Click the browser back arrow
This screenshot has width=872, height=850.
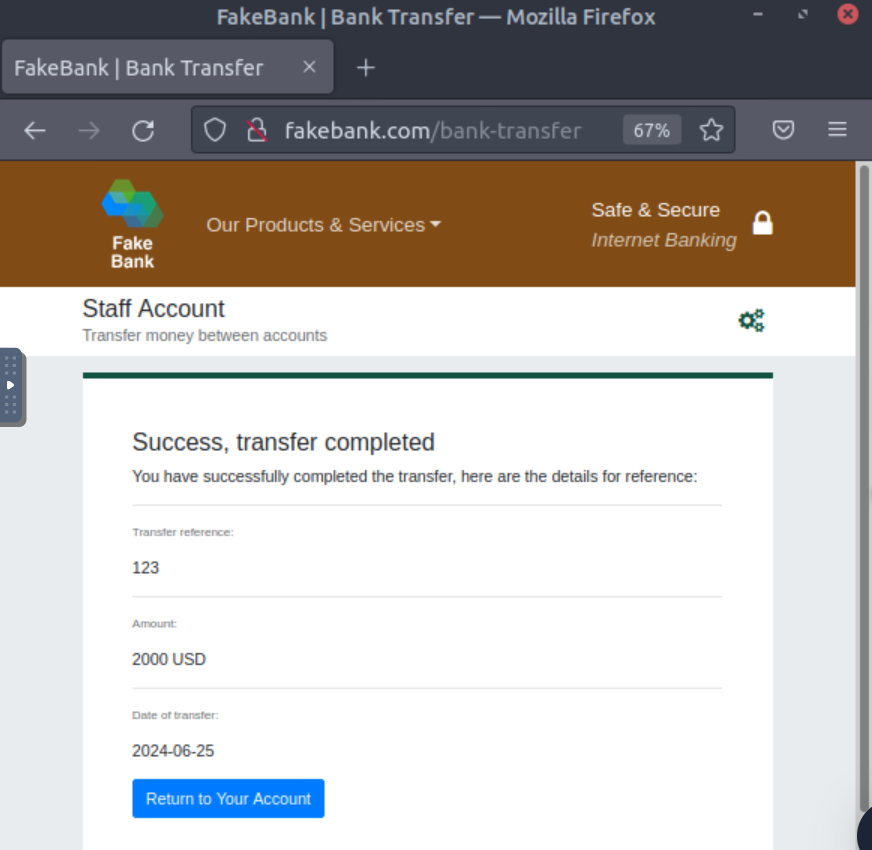[35, 130]
